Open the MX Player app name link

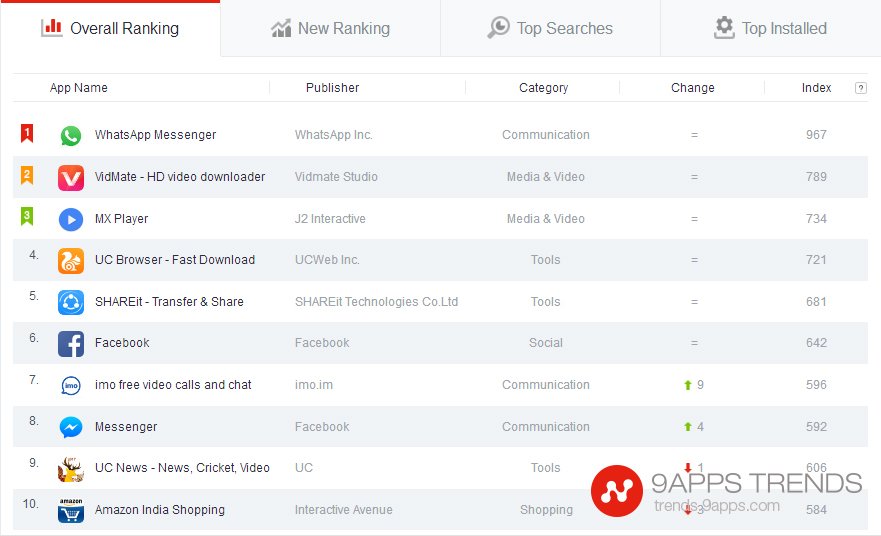tap(121, 219)
